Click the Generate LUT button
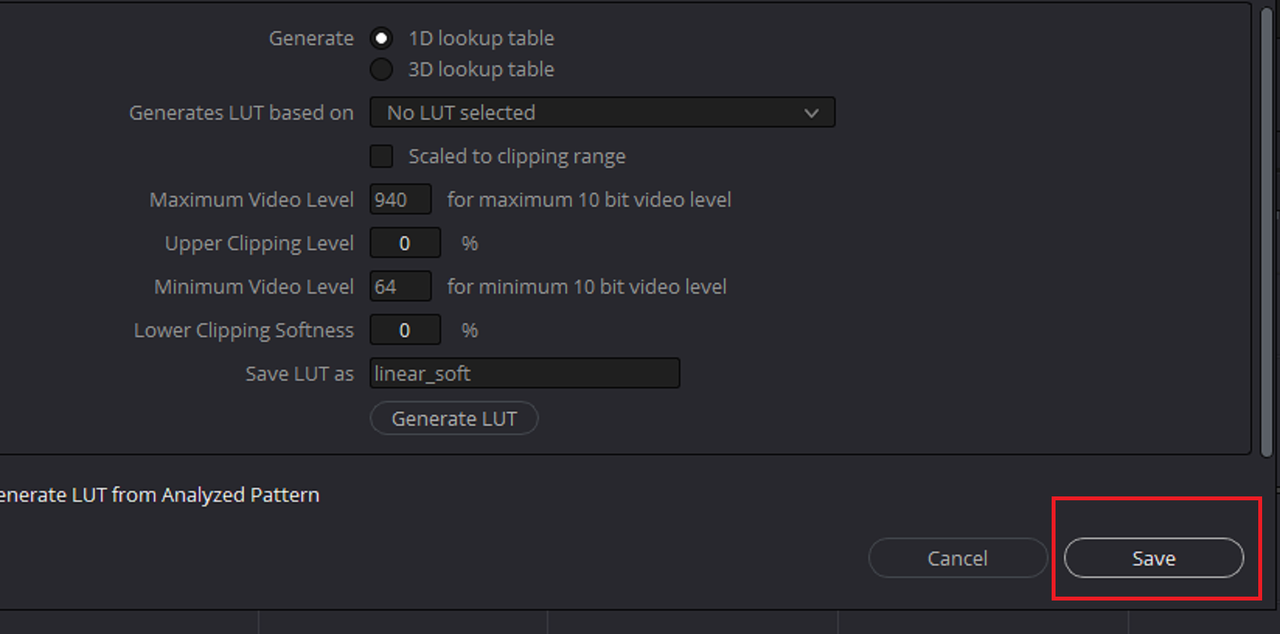This screenshot has height=634, width=1280. [454, 419]
